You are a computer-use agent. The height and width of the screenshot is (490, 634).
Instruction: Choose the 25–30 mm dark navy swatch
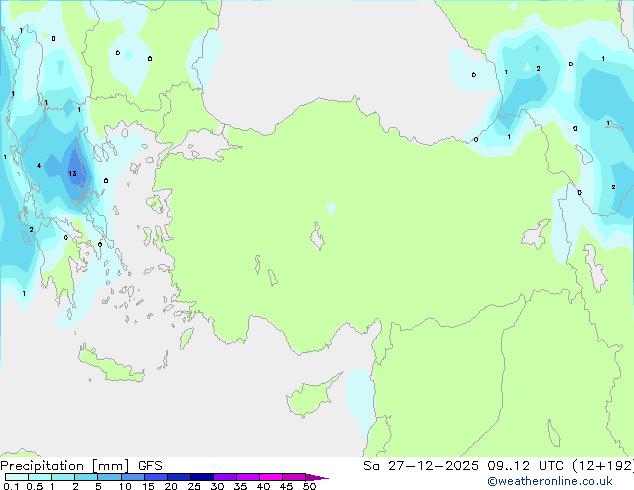[201, 477]
